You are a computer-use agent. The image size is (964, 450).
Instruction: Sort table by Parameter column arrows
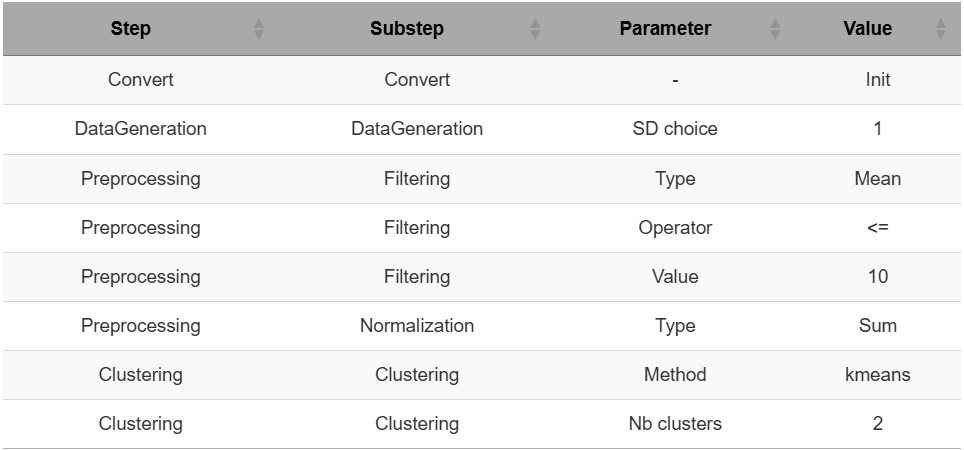[775, 29]
